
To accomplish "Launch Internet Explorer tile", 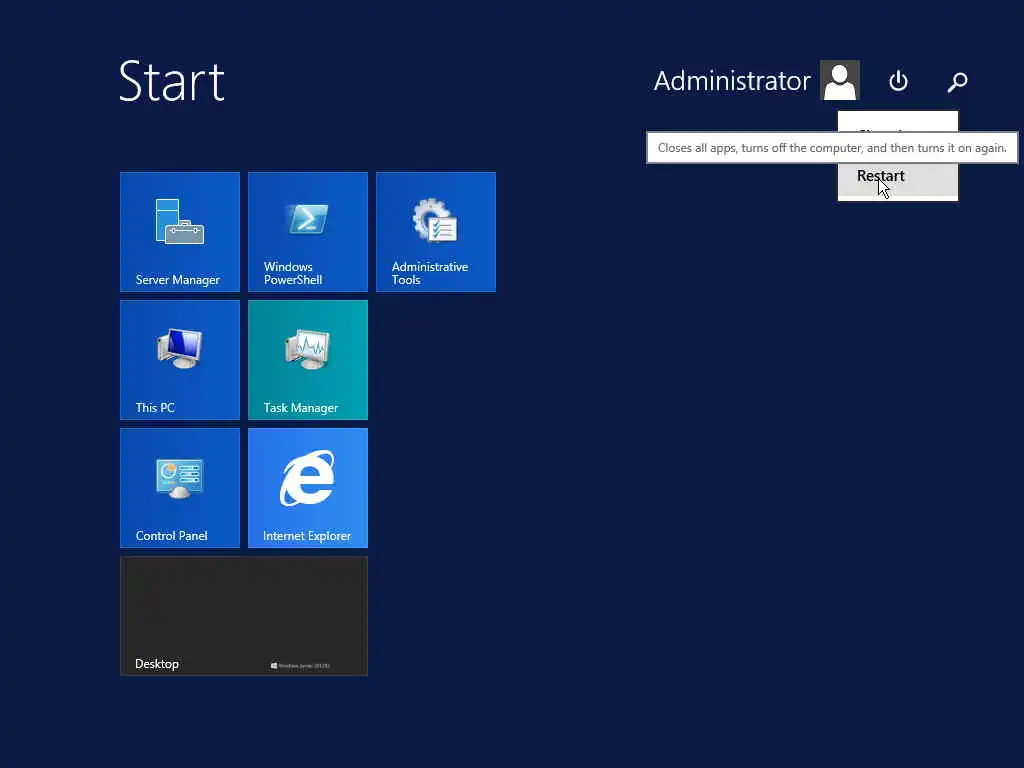I will point(308,488).
